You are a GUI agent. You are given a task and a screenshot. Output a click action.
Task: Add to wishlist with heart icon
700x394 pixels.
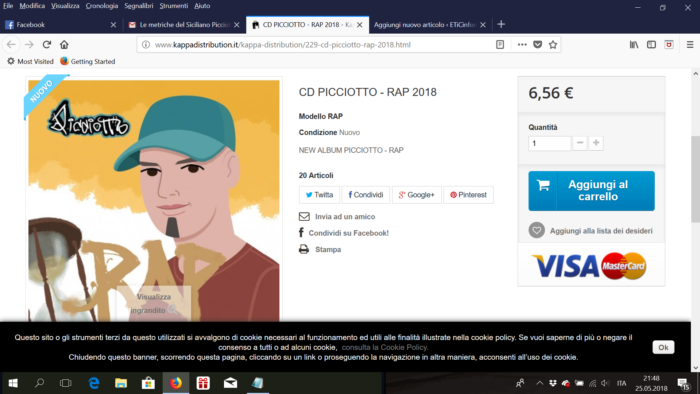(x=537, y=230)
